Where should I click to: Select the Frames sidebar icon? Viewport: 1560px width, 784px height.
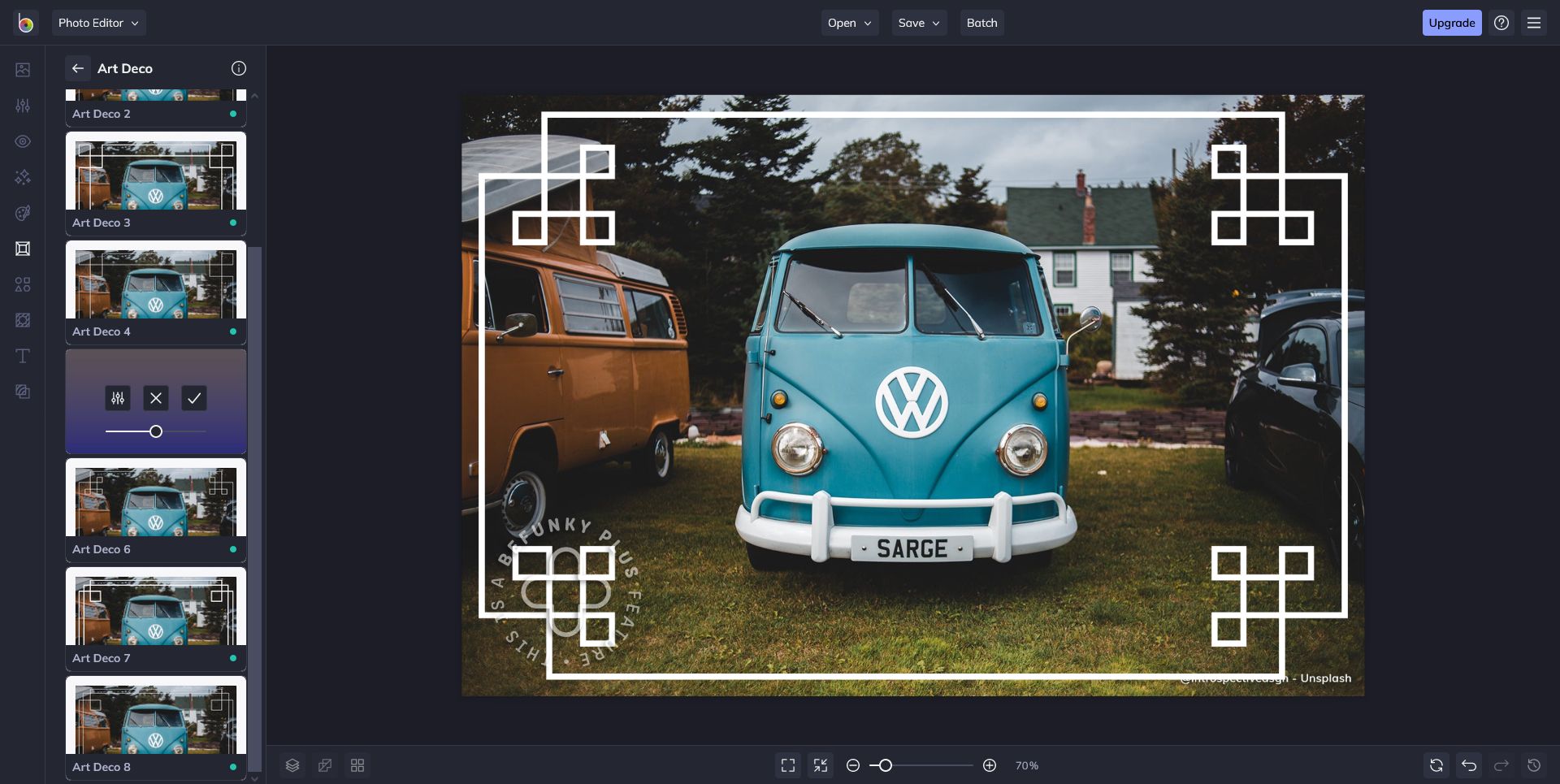(23, 249)
